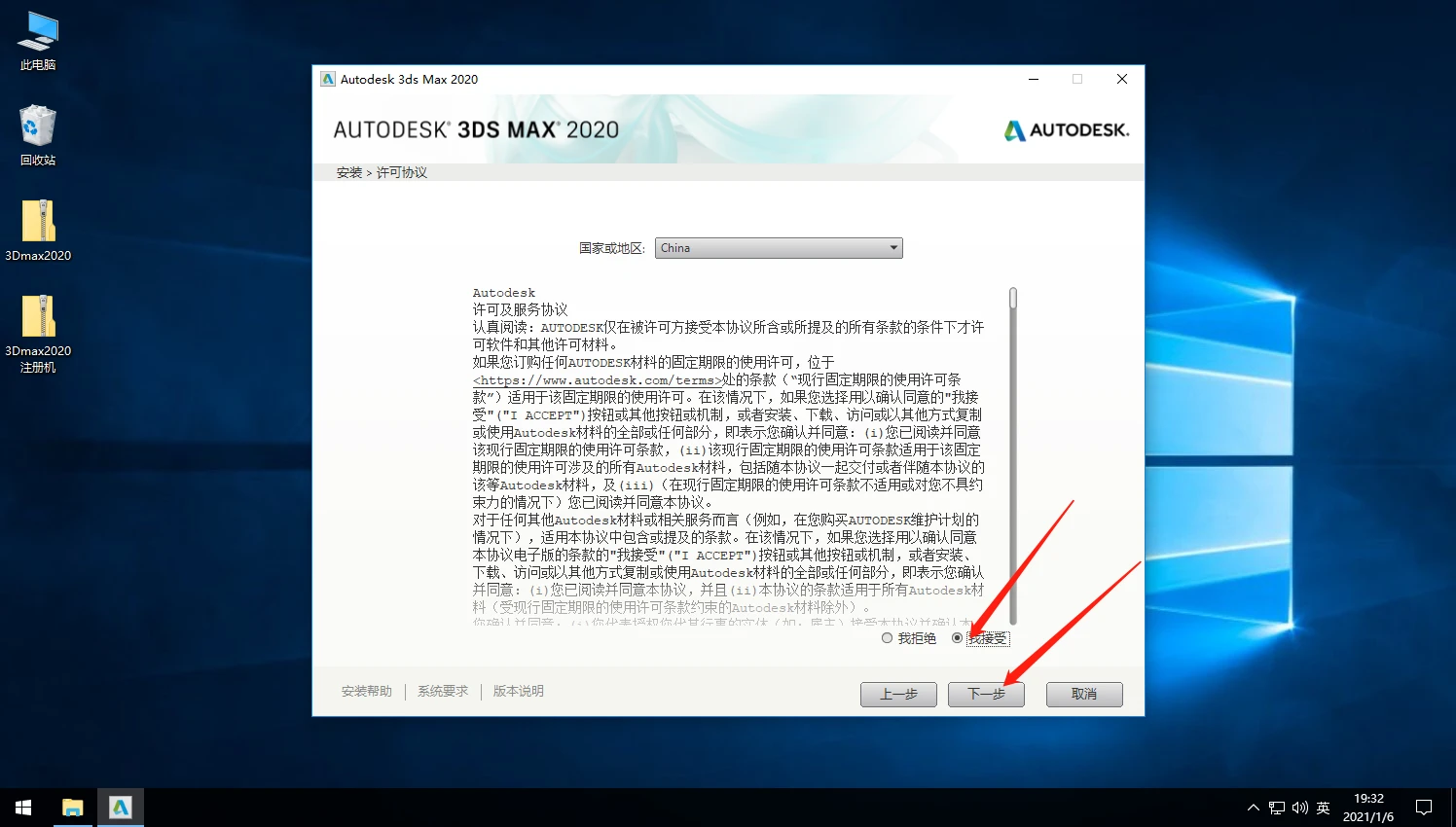This screenshot has height=827, width=1456.
Task: Open the 系统要求 link
Action: 443,691
